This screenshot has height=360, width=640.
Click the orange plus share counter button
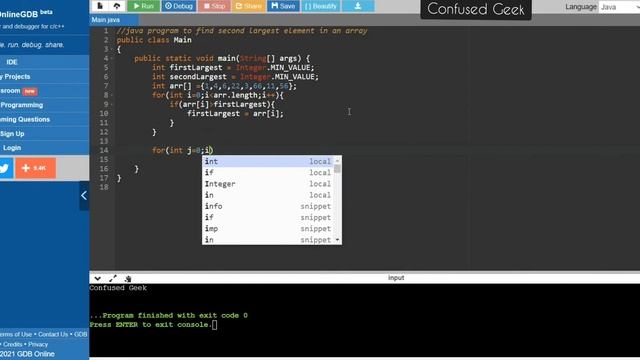(x=36, y=168)
